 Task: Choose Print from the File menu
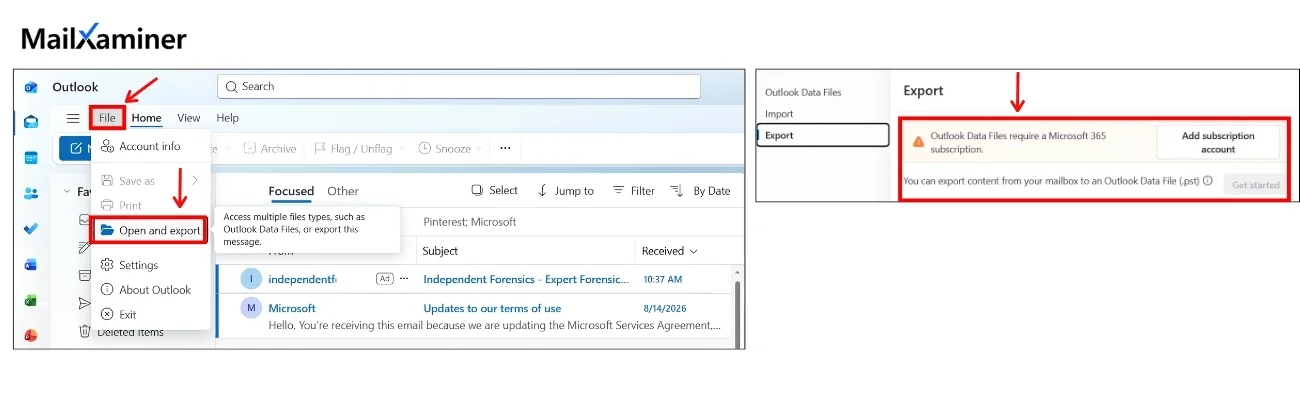click(x=150, y=205)
